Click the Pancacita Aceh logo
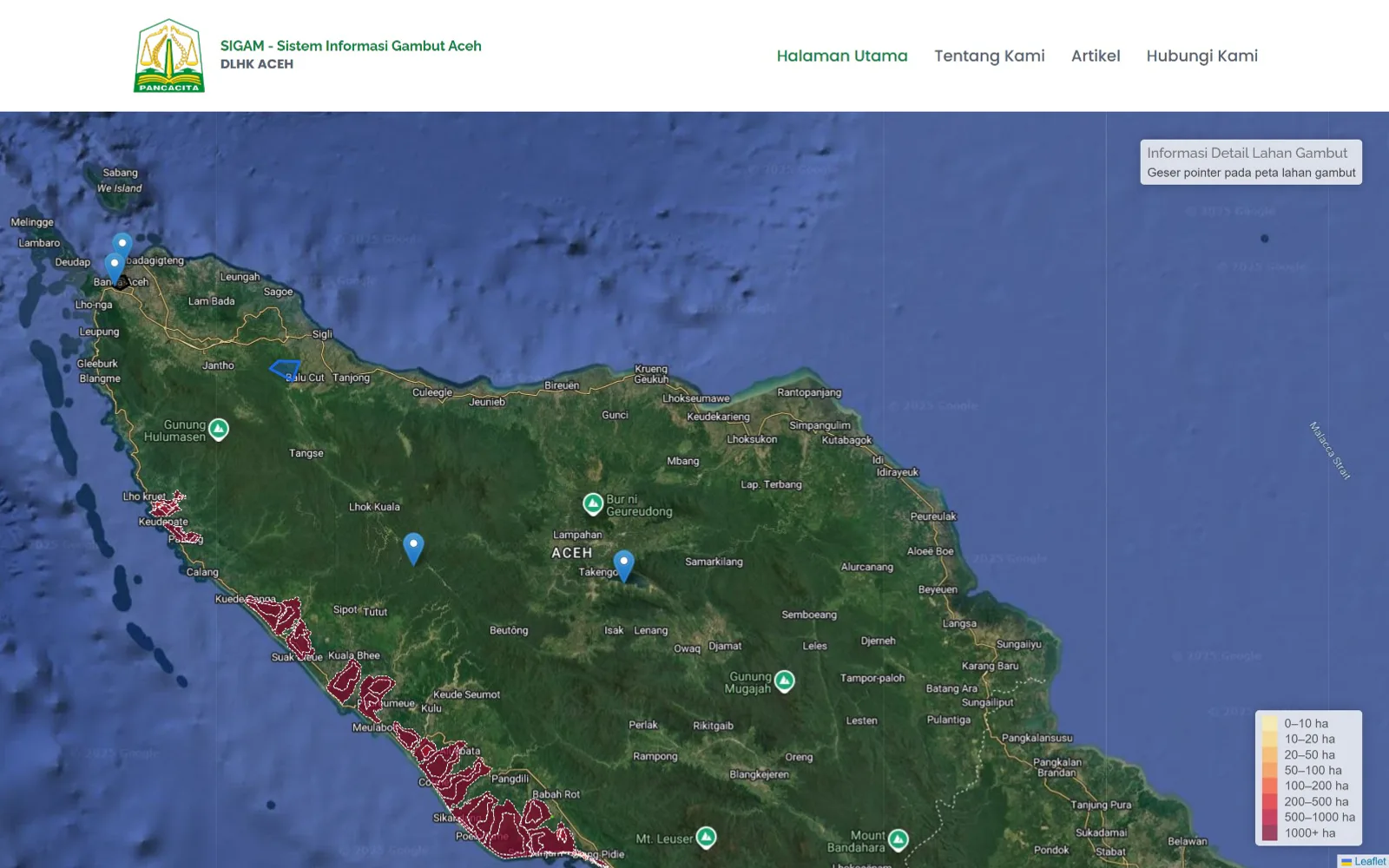This screenshot has width=1389, height=868. [x=169, y=56]
